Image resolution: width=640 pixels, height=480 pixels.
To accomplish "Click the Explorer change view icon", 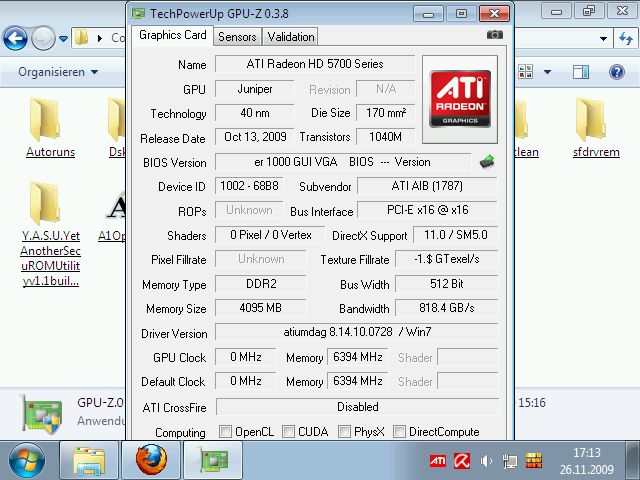I will tap(525, 72).
